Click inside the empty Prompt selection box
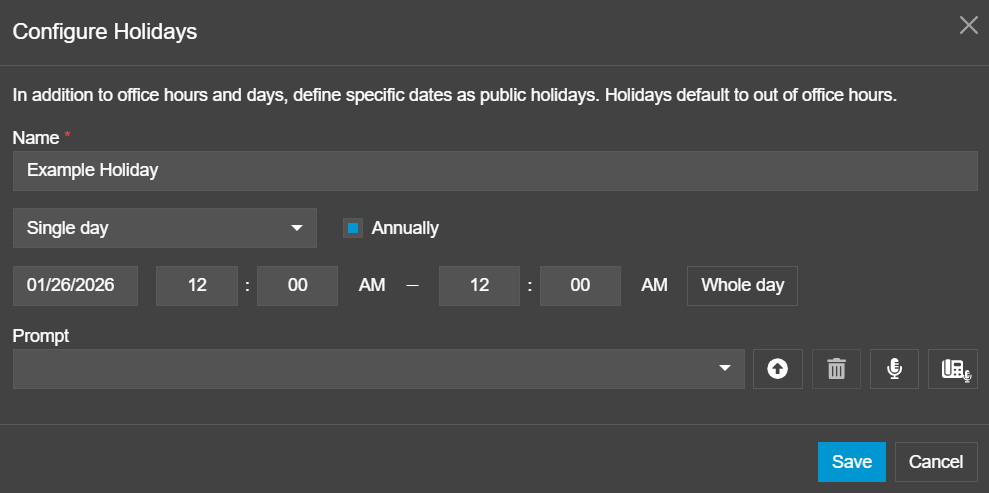The height and width of the screenshot is (493, 989). tap(360, 369)
